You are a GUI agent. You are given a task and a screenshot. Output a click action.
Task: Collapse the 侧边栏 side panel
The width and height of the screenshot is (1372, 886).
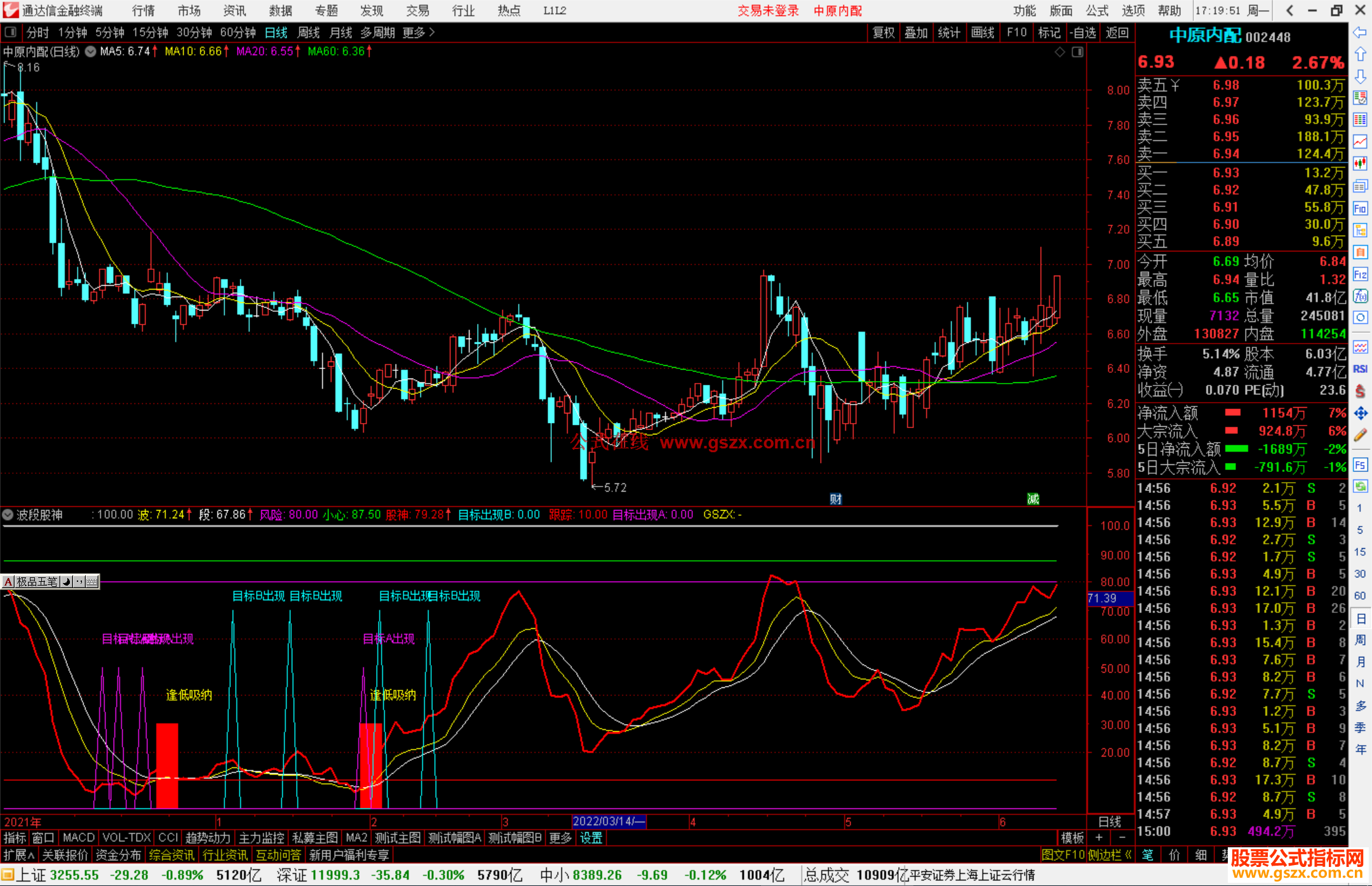[x=1110, y=855]
